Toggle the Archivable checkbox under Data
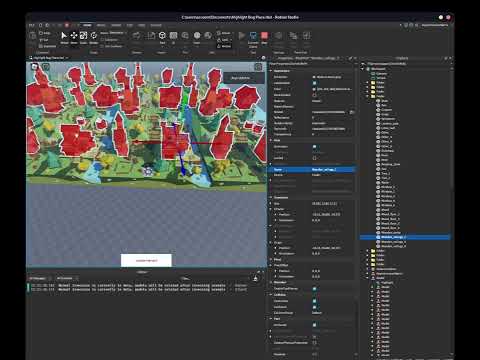This screenshot has width=480, height=360. [314, 147]
